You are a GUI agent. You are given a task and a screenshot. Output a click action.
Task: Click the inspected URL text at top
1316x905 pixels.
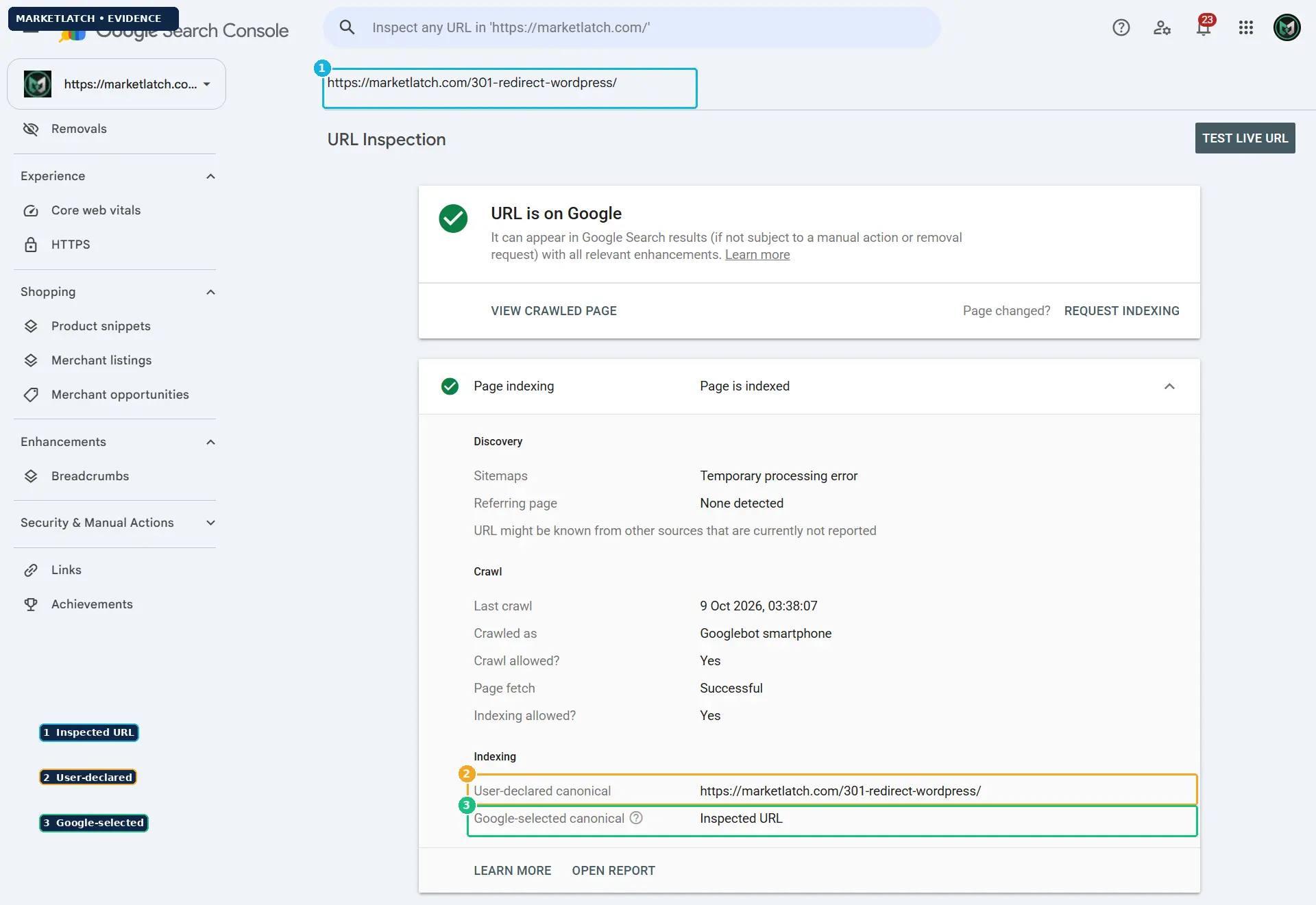coord(472,83)
